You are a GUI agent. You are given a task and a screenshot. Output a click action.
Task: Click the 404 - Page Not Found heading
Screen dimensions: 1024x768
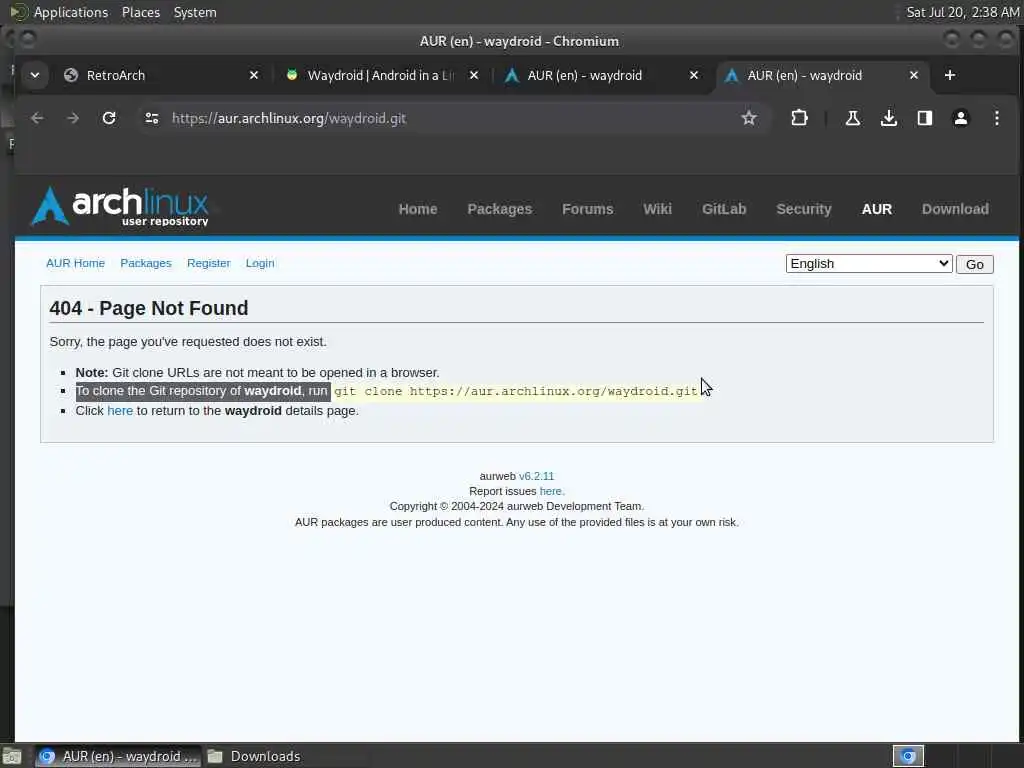tap(149, 308)
